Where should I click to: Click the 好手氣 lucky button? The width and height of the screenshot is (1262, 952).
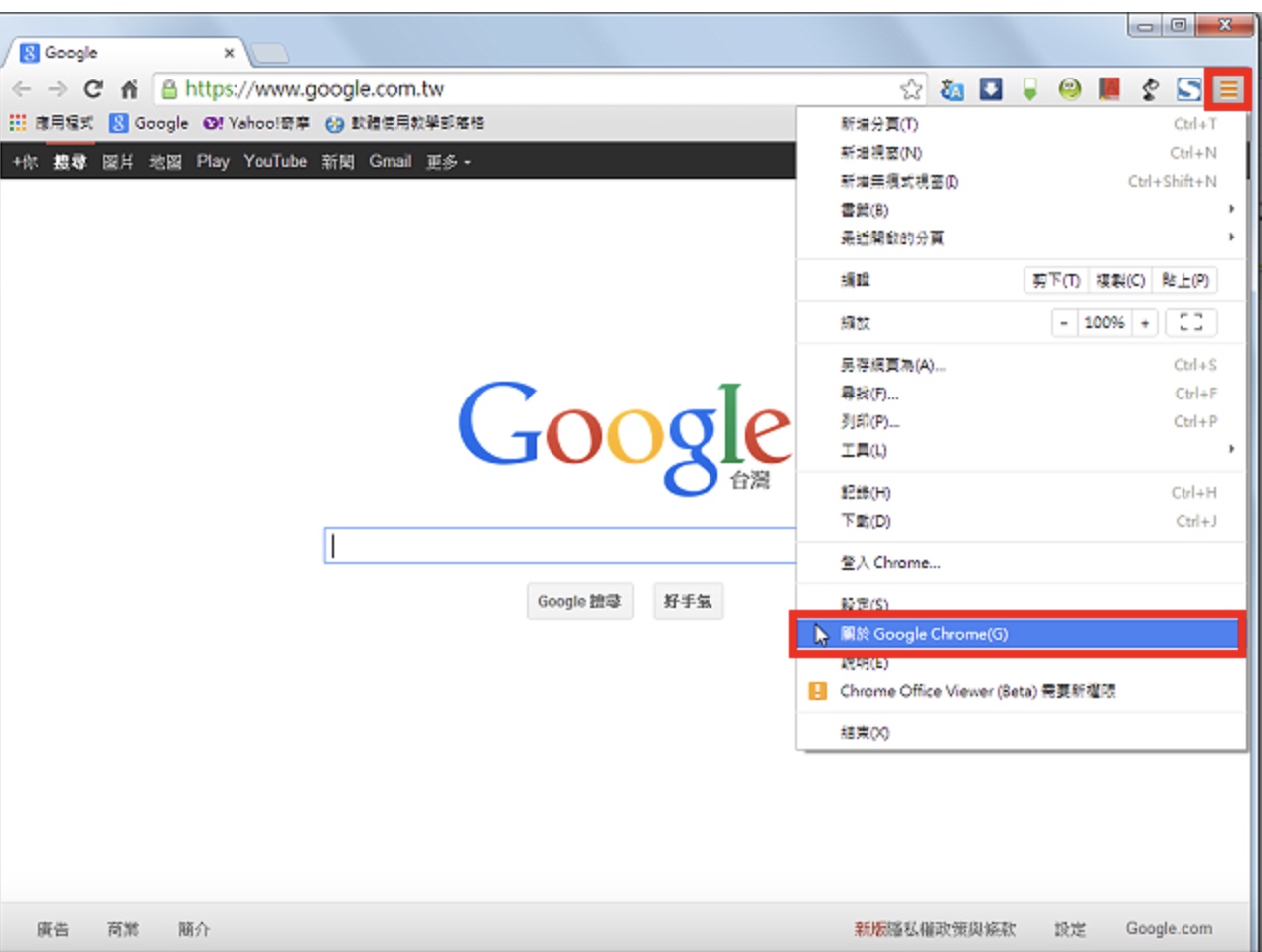(688, 601)
